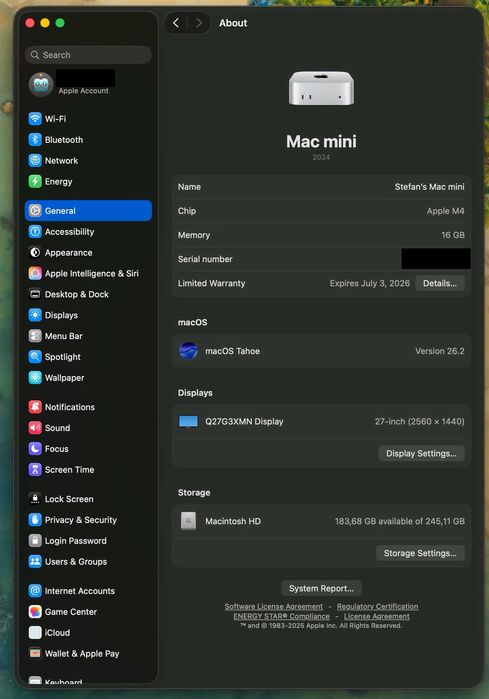Select the Displays sun icon

(35, 315)
